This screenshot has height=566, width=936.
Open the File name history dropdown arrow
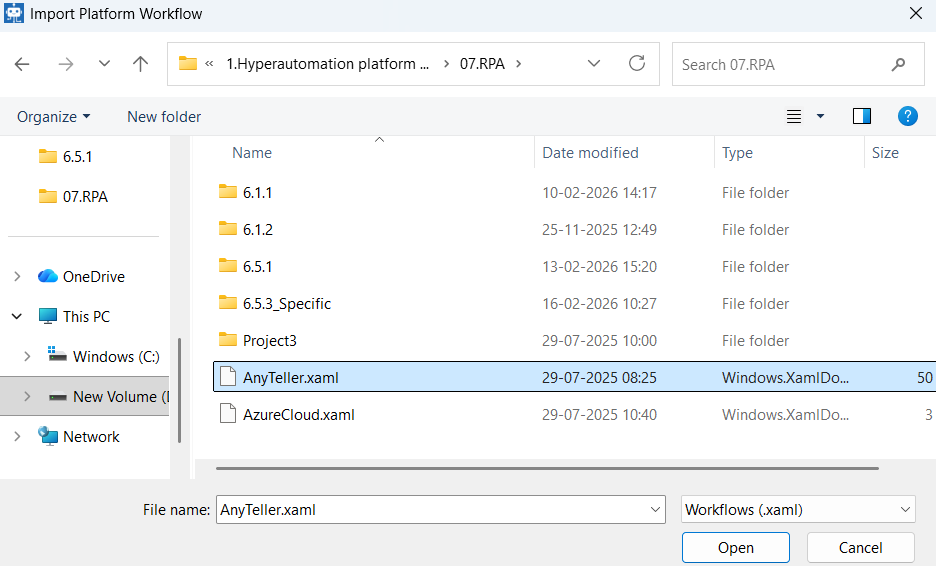tap(655, 510)
